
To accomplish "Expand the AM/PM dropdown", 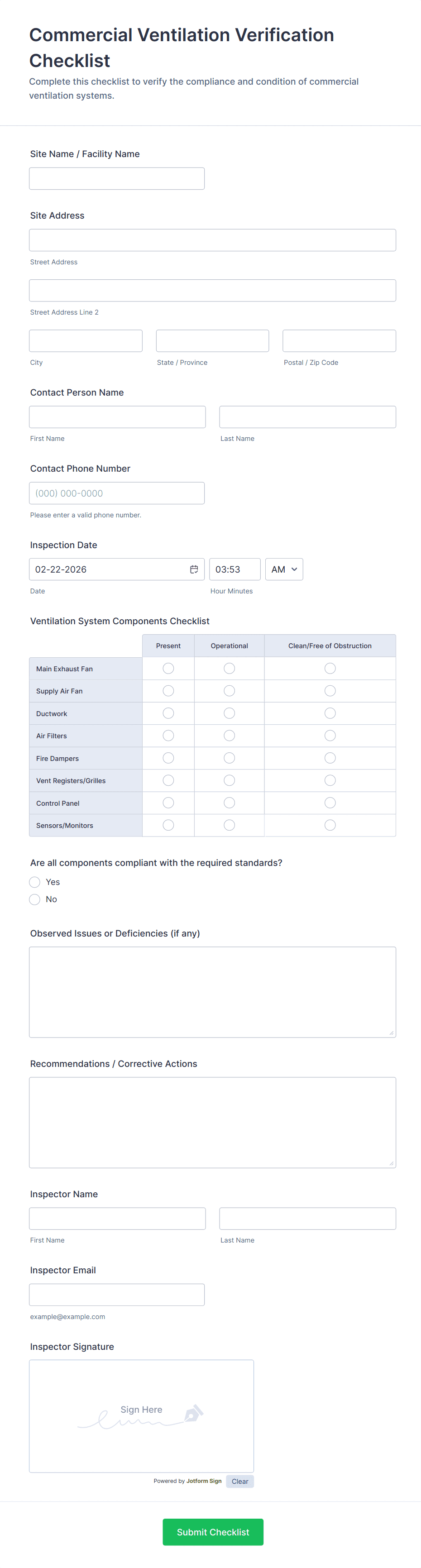I will coord(284,569).
